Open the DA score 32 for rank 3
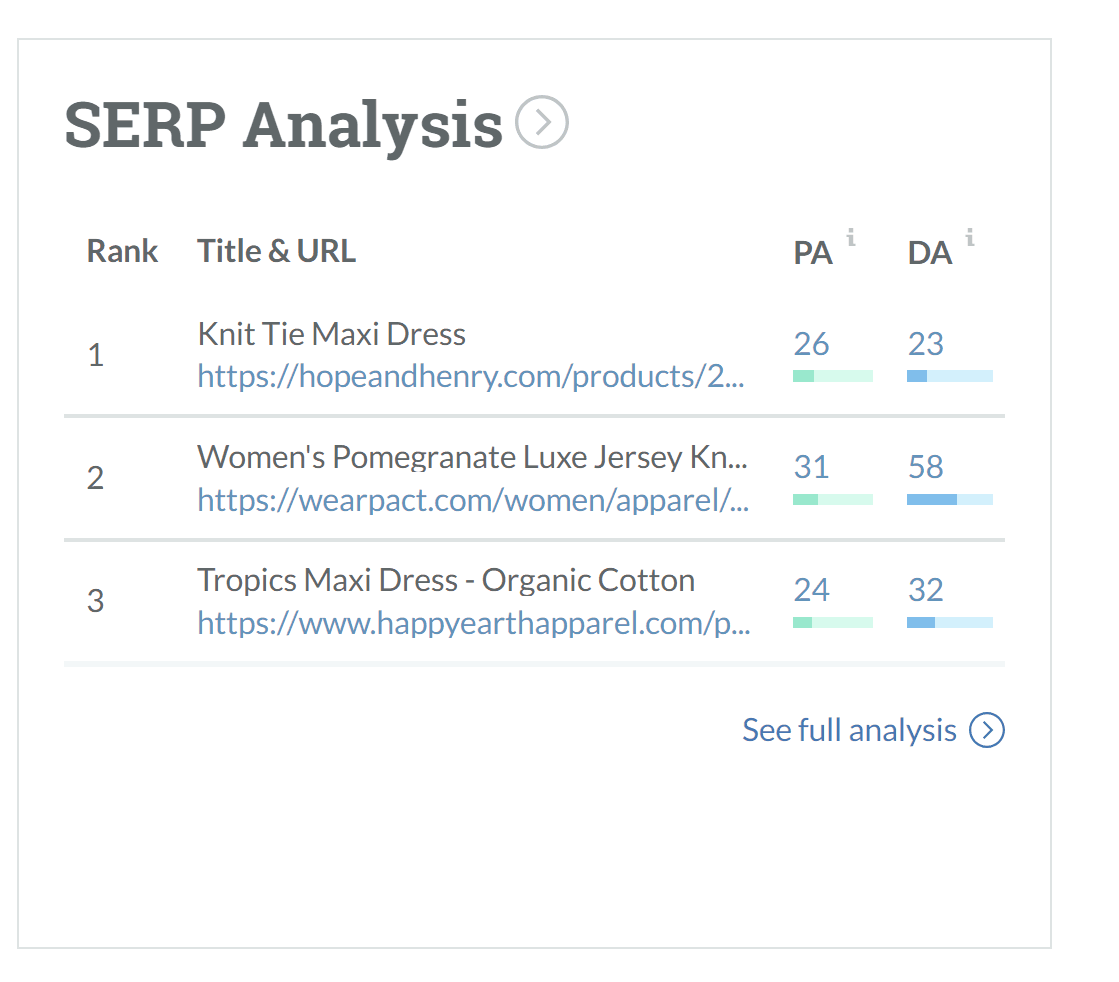The height and width of the screenshot is (982, 1119). pos(925,590)
